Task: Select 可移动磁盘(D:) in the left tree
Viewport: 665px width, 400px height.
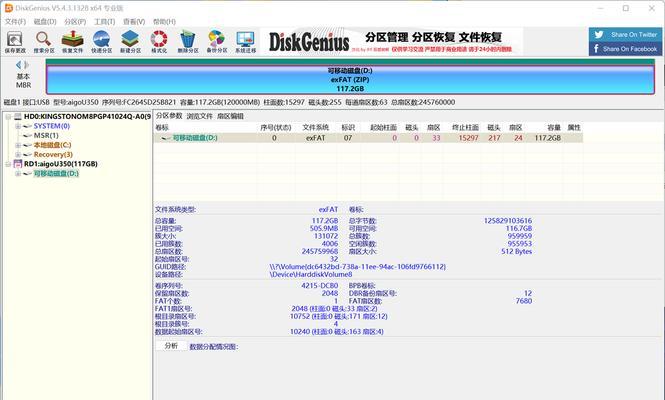Action: click(x=56, y=173)
